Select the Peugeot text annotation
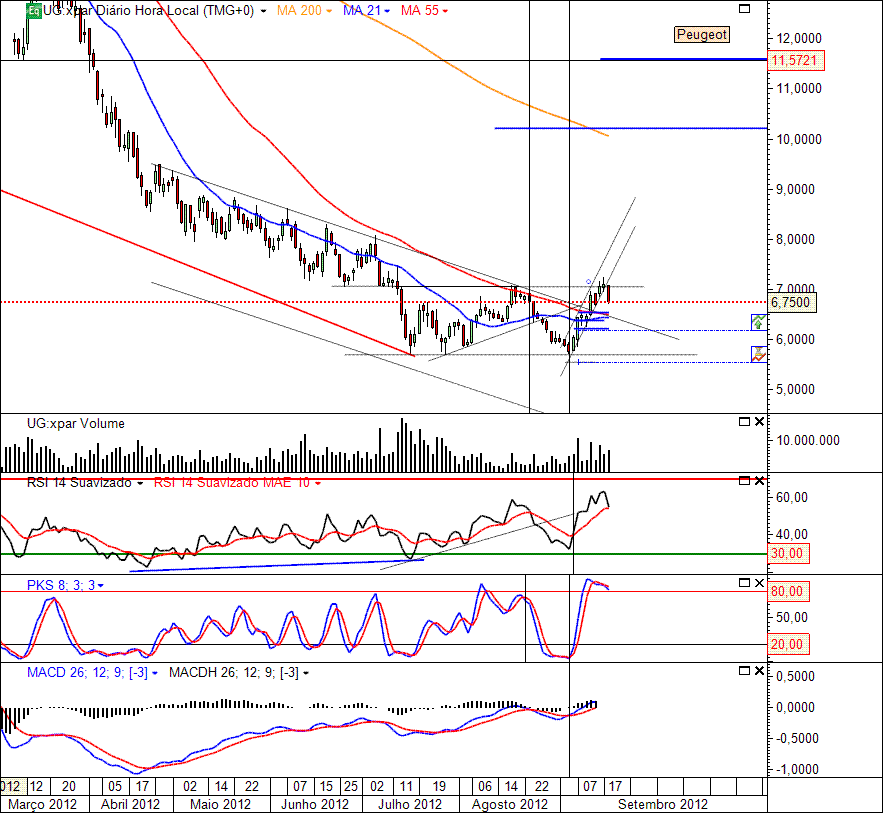 point(702,34)
